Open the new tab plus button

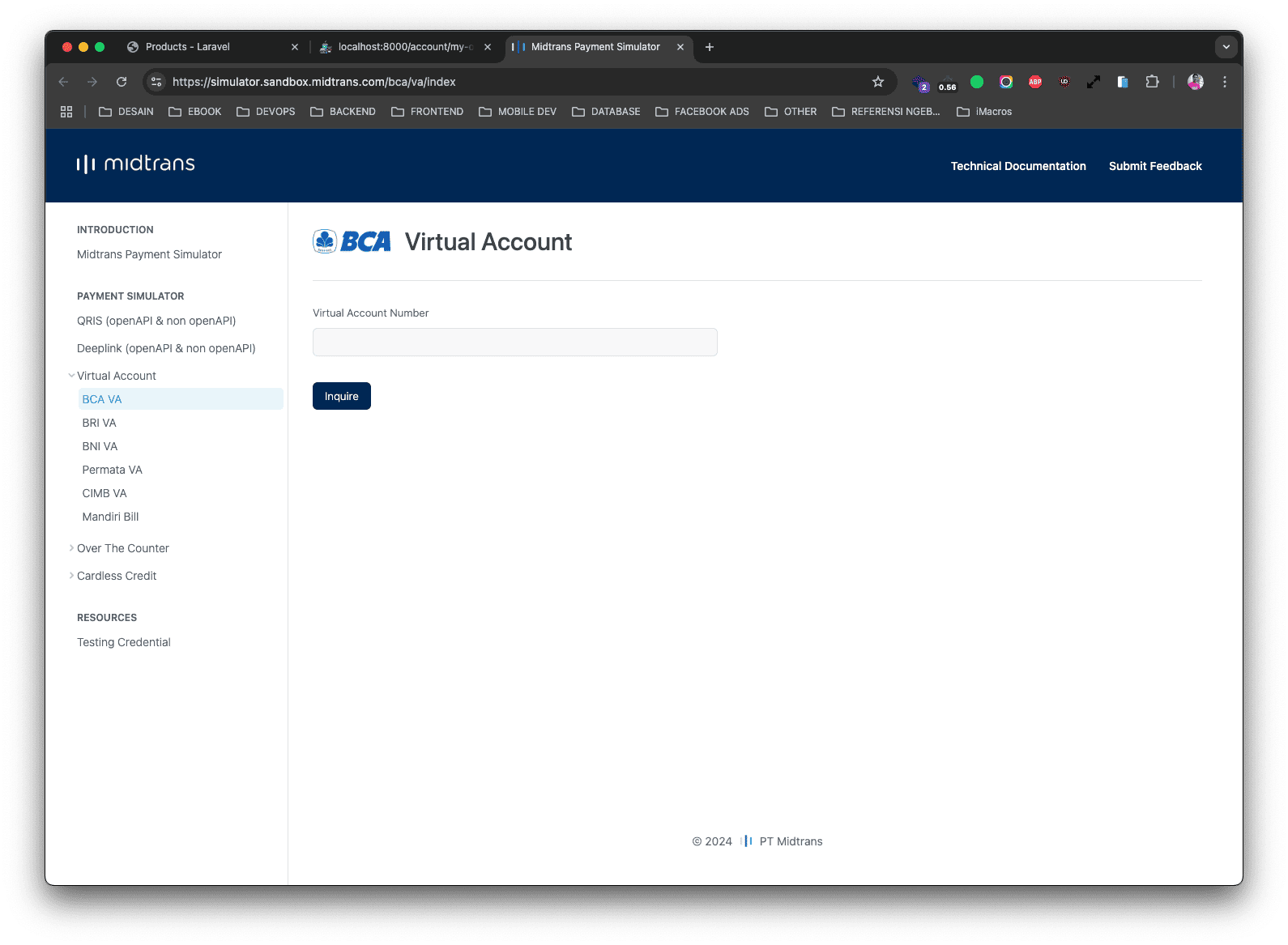coord(710,47)
